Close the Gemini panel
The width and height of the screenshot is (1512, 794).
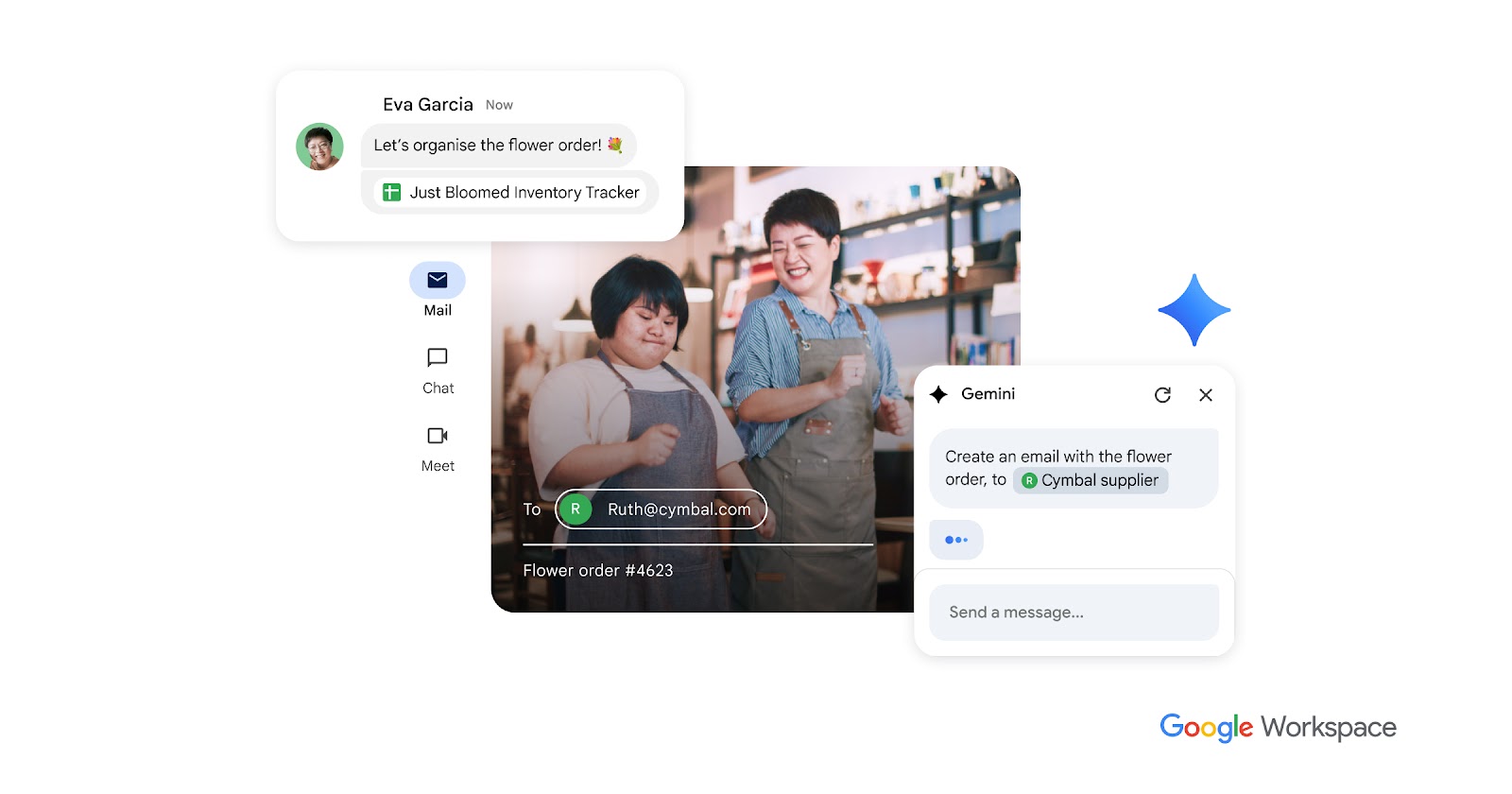1206,395
